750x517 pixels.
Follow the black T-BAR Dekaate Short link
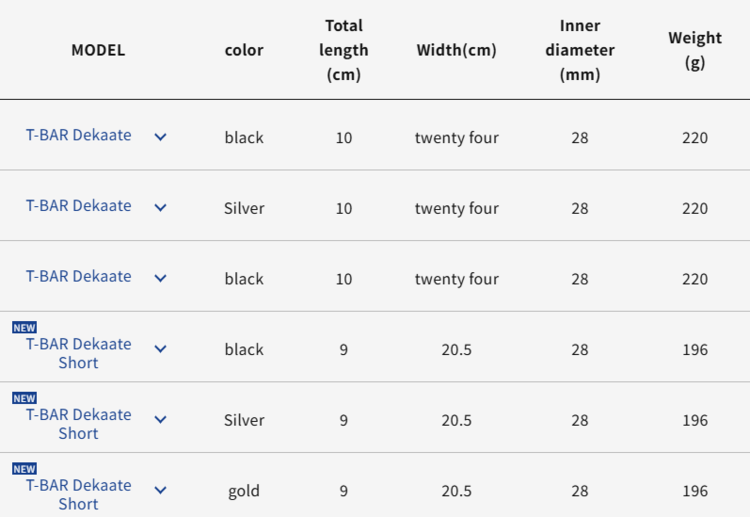point(78,353)
